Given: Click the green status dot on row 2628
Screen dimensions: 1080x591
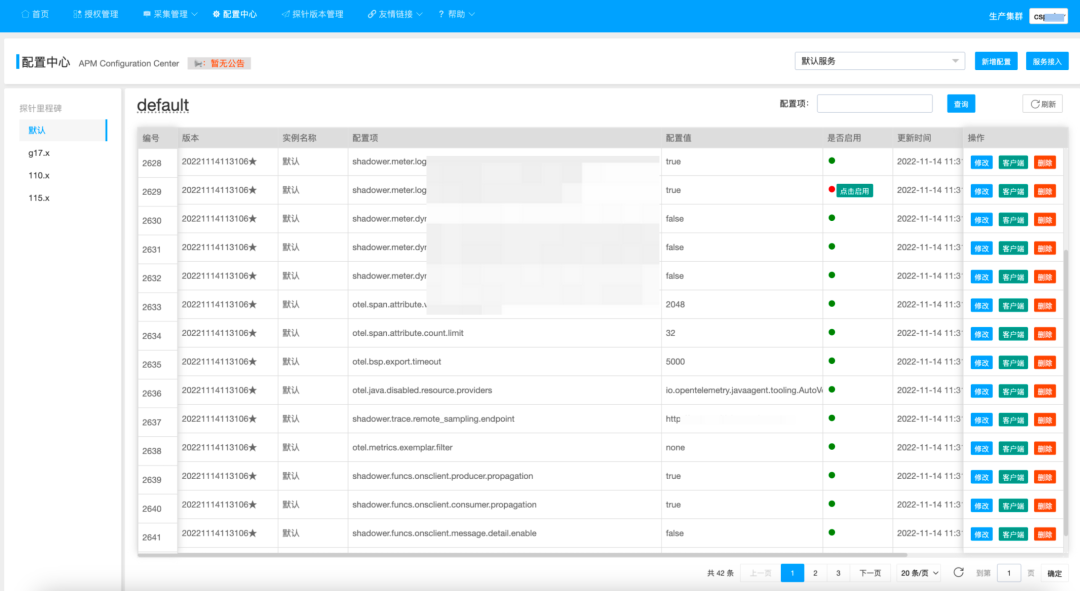Looking at the screenshot, I should [832, 160].
